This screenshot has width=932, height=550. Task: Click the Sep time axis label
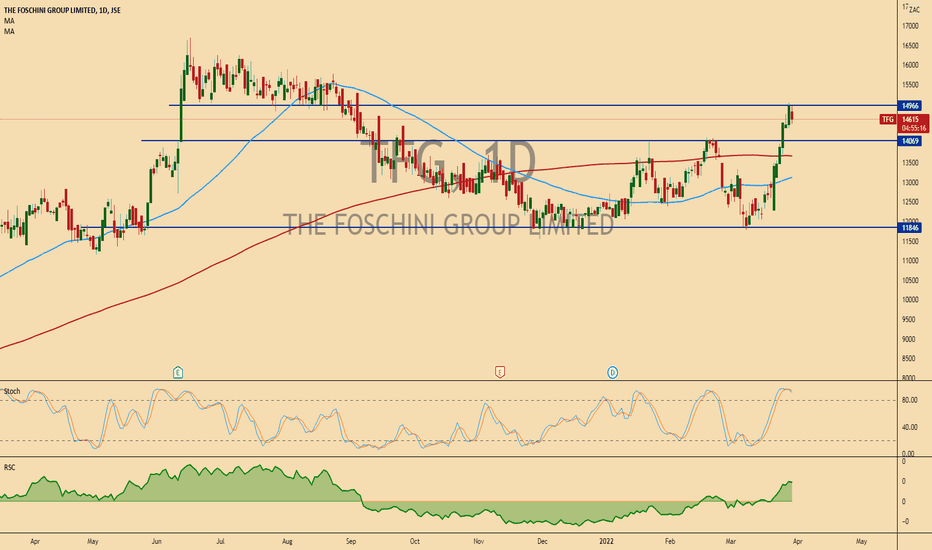pos(351,542)
